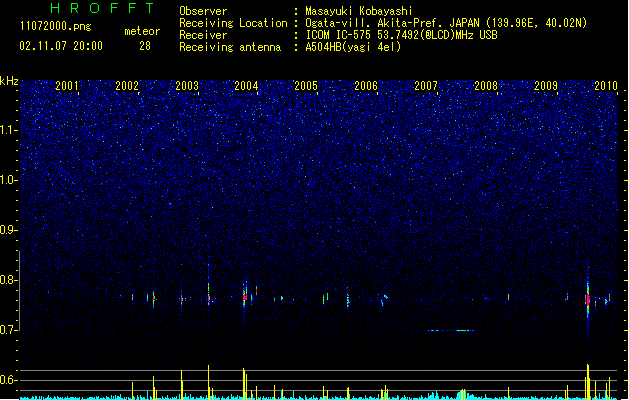Click the 2005 time axis label
629x400 pixels.
tap(306, 85)
